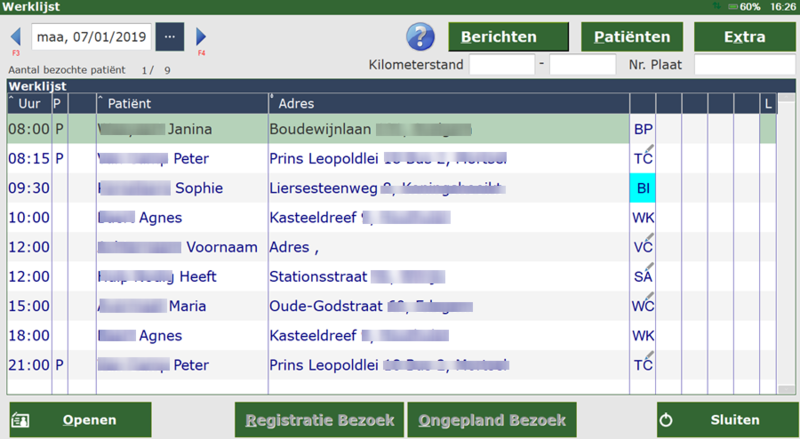The width and height of the screenshot is (800, 439).
Task: Open the Patiënten menu
Action: tap(632, 37)
